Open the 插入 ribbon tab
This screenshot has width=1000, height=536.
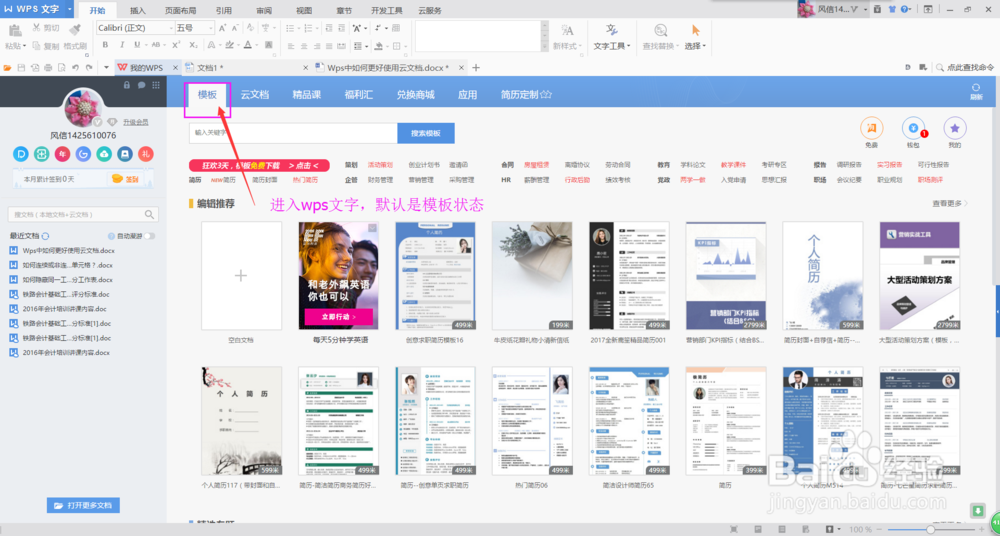point(137,11)
